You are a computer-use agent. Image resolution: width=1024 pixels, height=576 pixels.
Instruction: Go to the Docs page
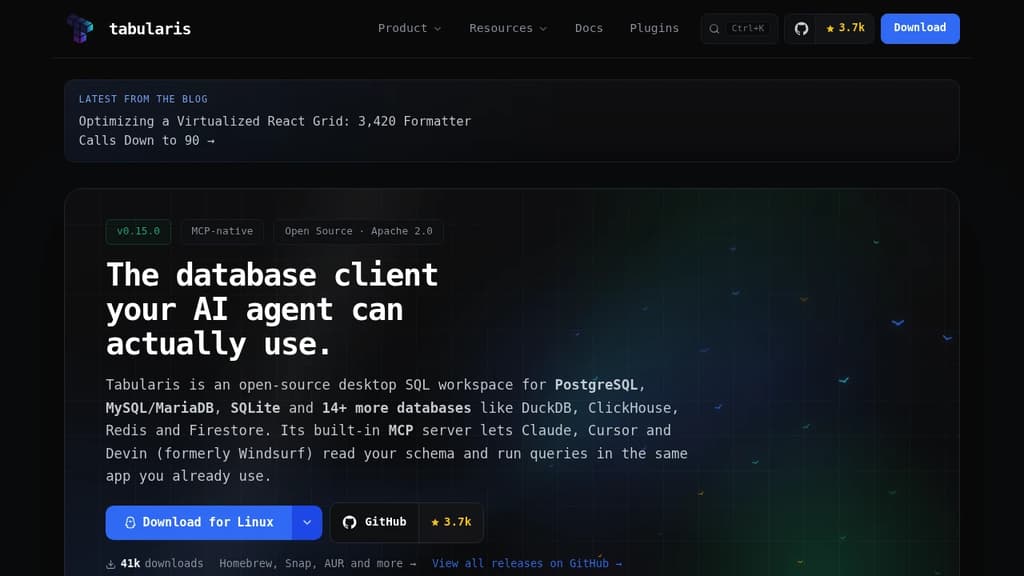(x=588, y=28)
